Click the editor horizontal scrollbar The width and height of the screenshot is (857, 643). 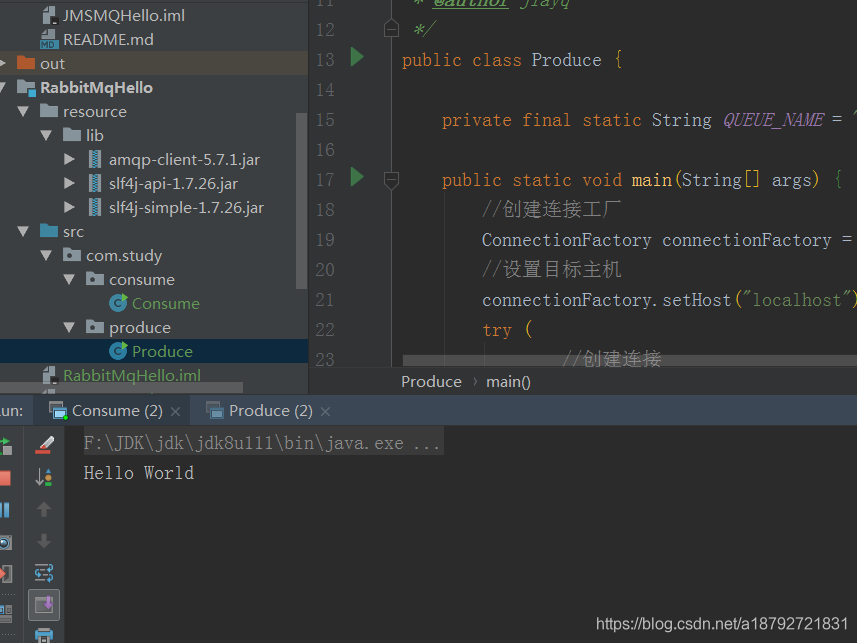[630, 360]
